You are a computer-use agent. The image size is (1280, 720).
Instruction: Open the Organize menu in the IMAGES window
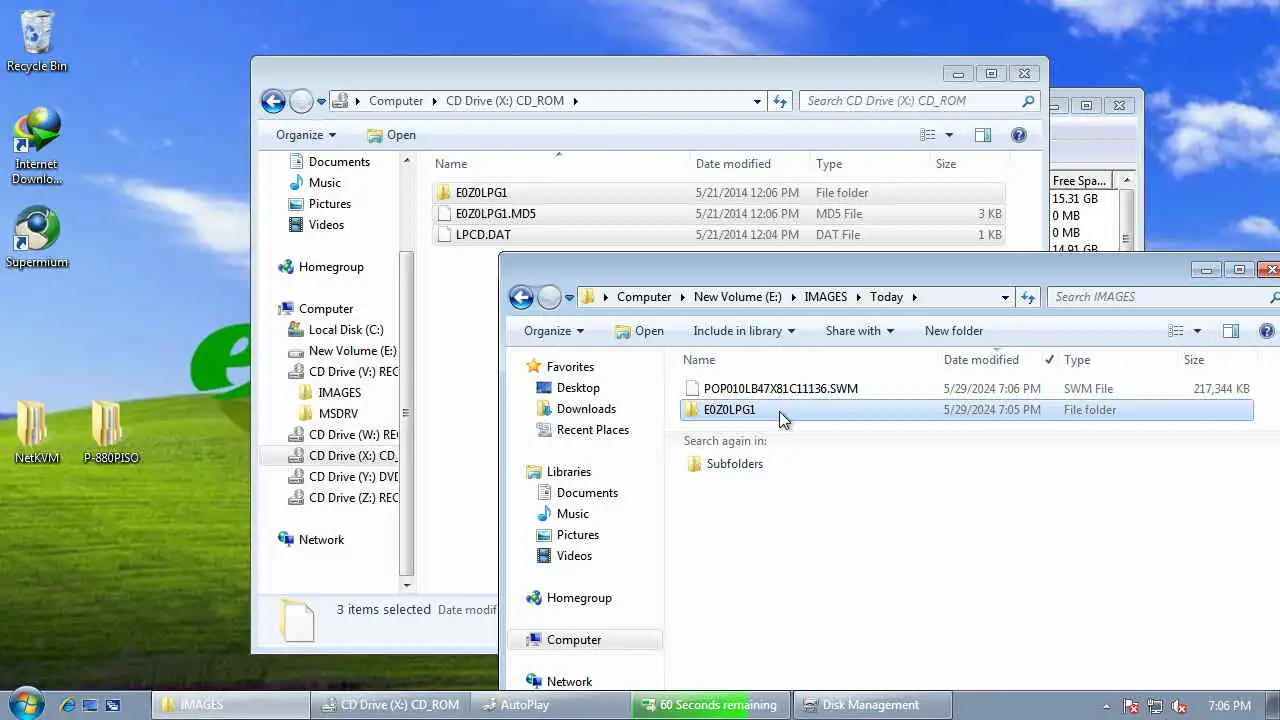554,331
